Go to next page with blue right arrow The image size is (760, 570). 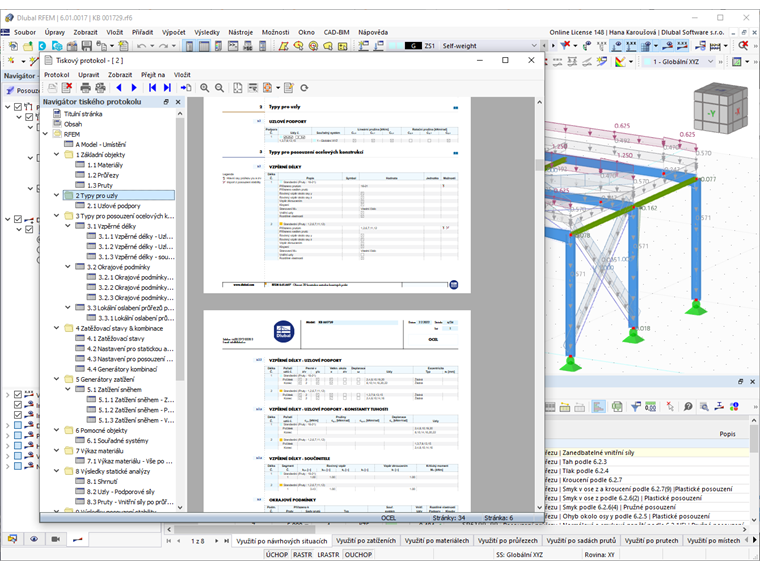(134, 88)
